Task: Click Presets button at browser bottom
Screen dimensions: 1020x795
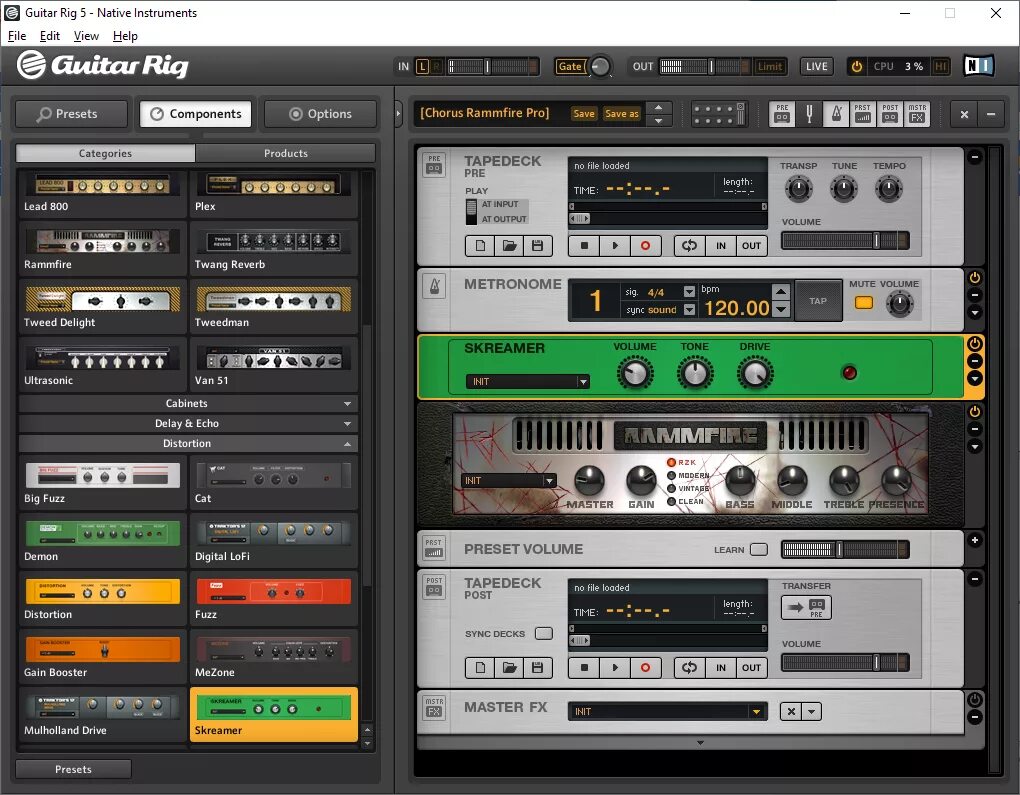Action: 73,769
